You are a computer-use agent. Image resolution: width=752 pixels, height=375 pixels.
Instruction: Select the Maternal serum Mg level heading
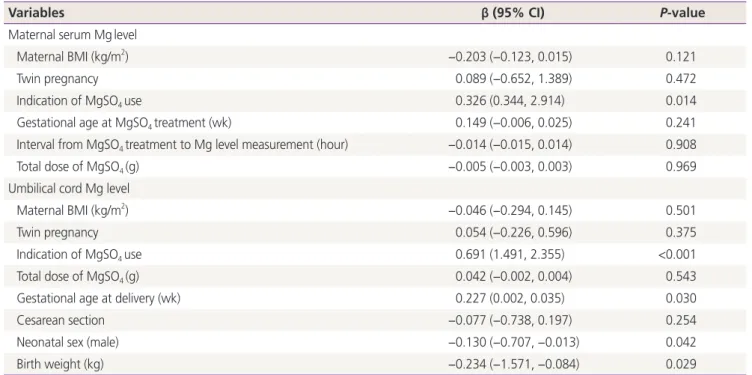(x=71, y=35)
